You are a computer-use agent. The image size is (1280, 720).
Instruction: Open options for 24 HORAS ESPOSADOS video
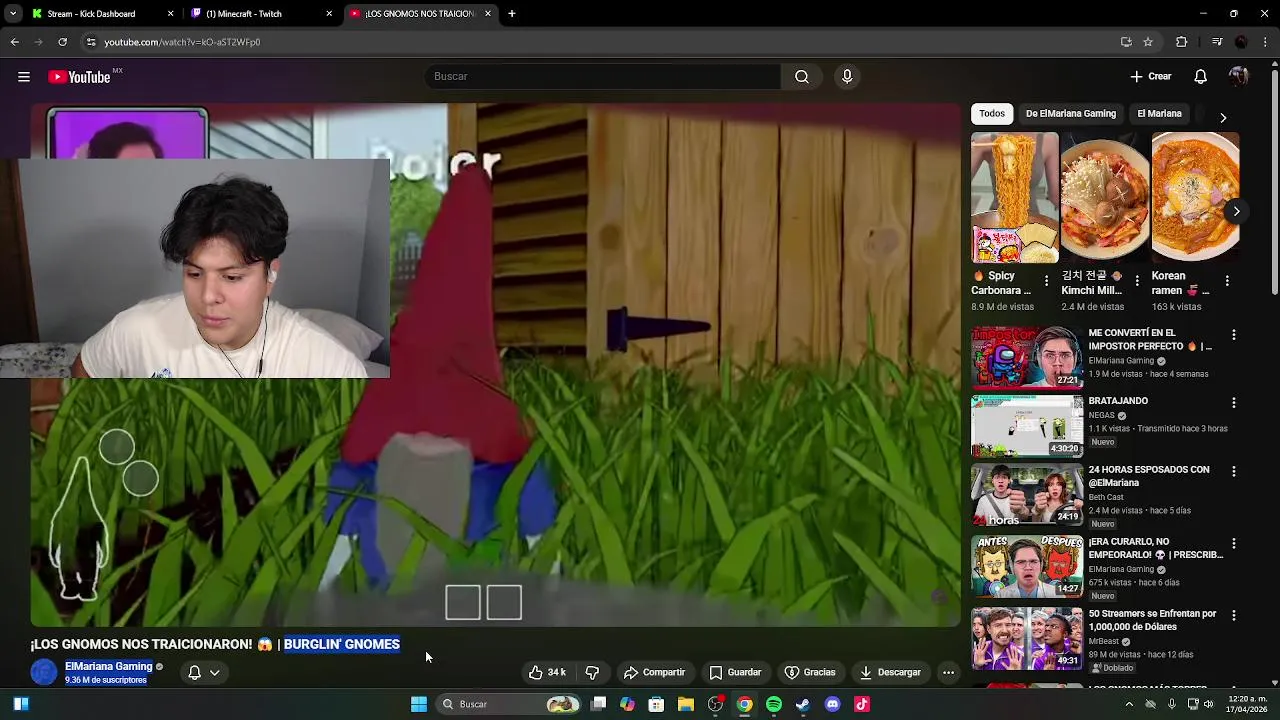pyautogui.click(x=1234, y=471)
